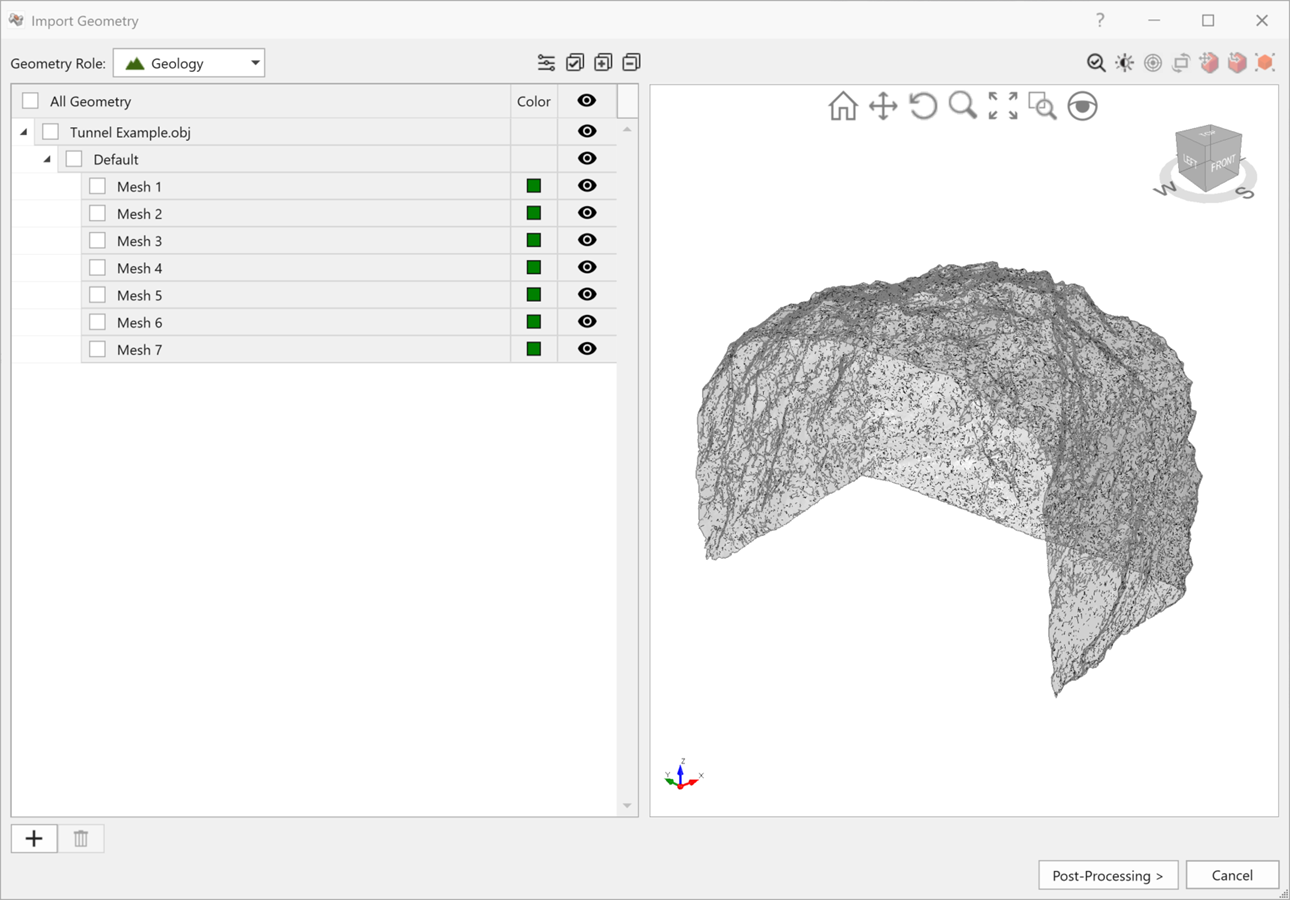Click the Post-Processing button

(x=1108, y=875)
